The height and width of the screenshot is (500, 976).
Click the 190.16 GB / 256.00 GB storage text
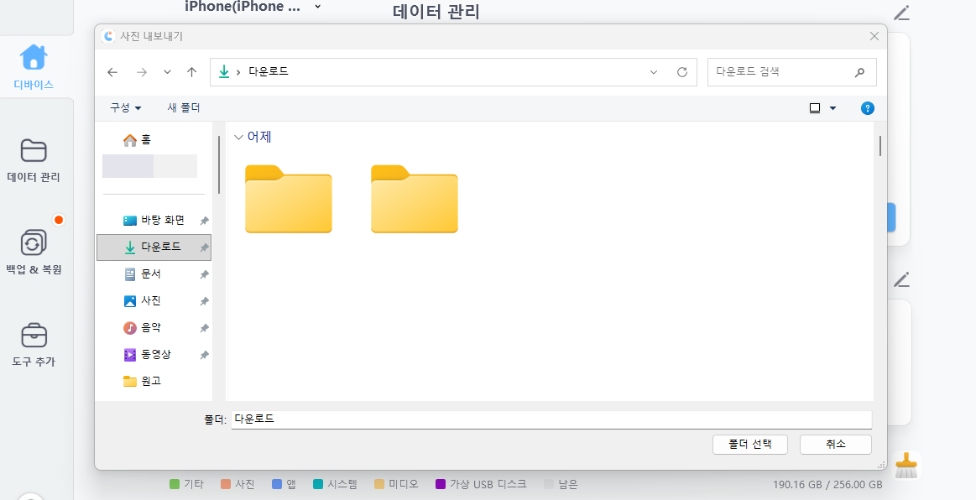[x=828, y=484]
